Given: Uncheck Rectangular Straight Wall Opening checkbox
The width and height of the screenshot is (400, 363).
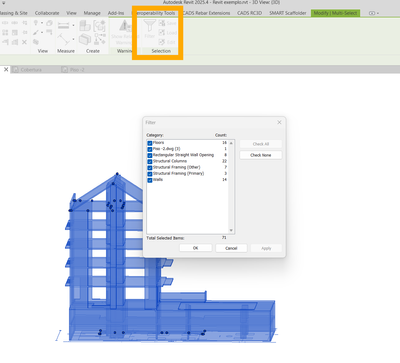Looking at the screenshot, I should tap(150, 155).
